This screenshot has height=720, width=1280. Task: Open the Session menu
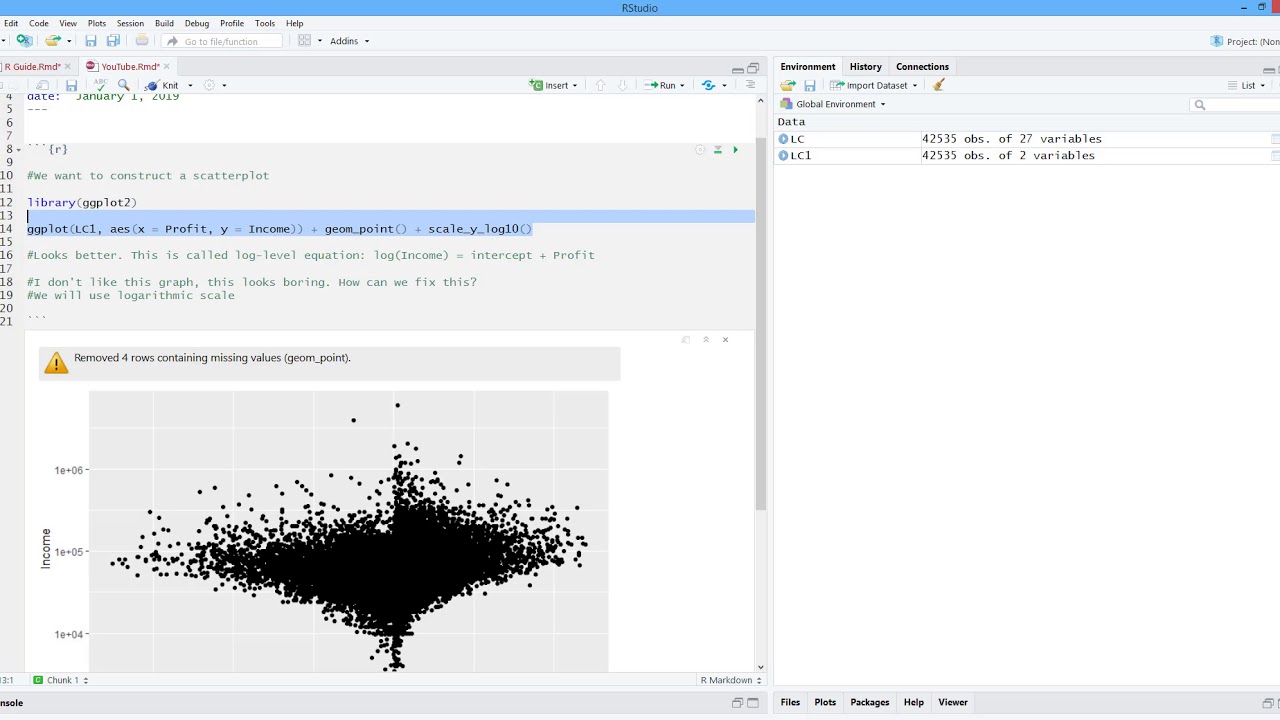click(130, 23)
